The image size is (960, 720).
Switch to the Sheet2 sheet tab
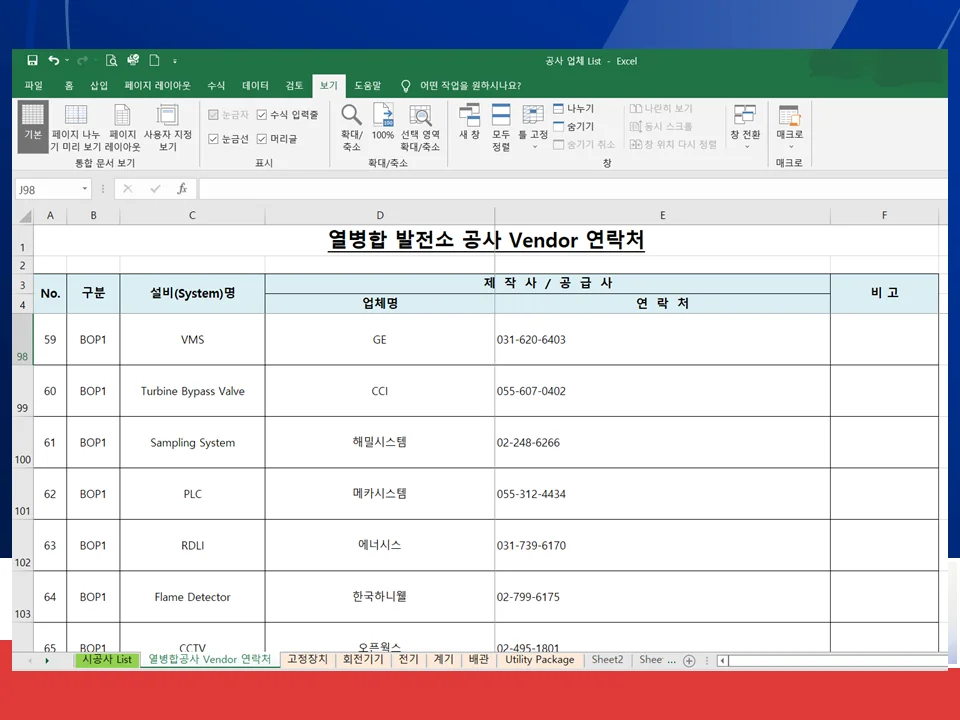point(607,659)
